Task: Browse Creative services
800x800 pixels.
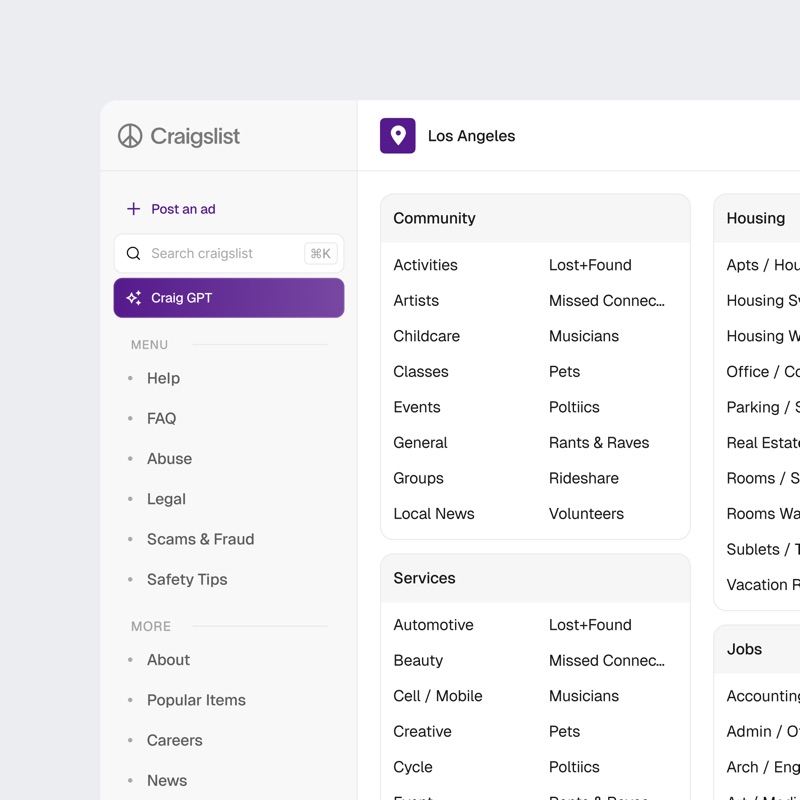Action: click(422, 732)
